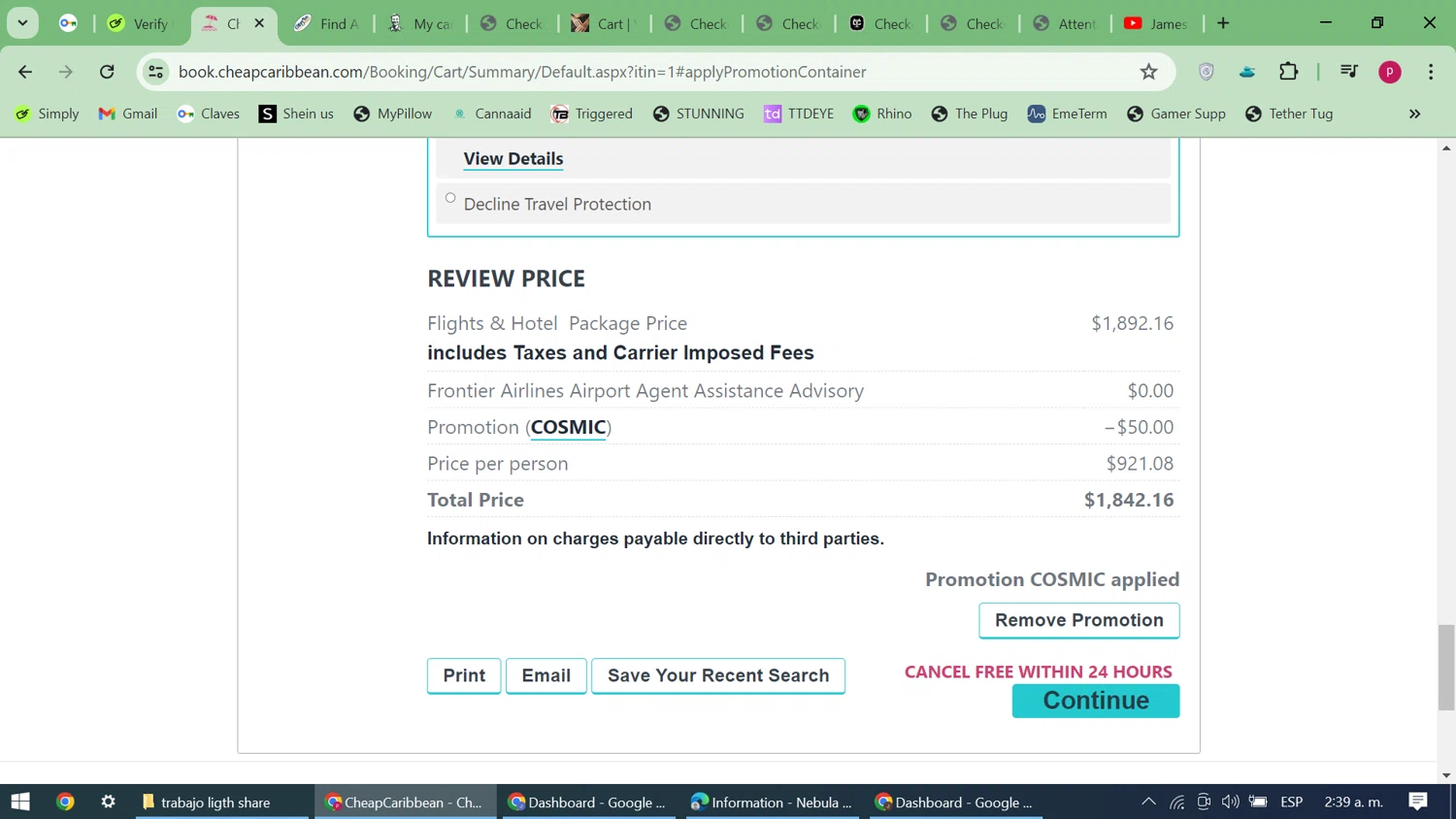Screen dimensions: 1456x819
Task: Go back to previous page
Action: pos(25,72)
